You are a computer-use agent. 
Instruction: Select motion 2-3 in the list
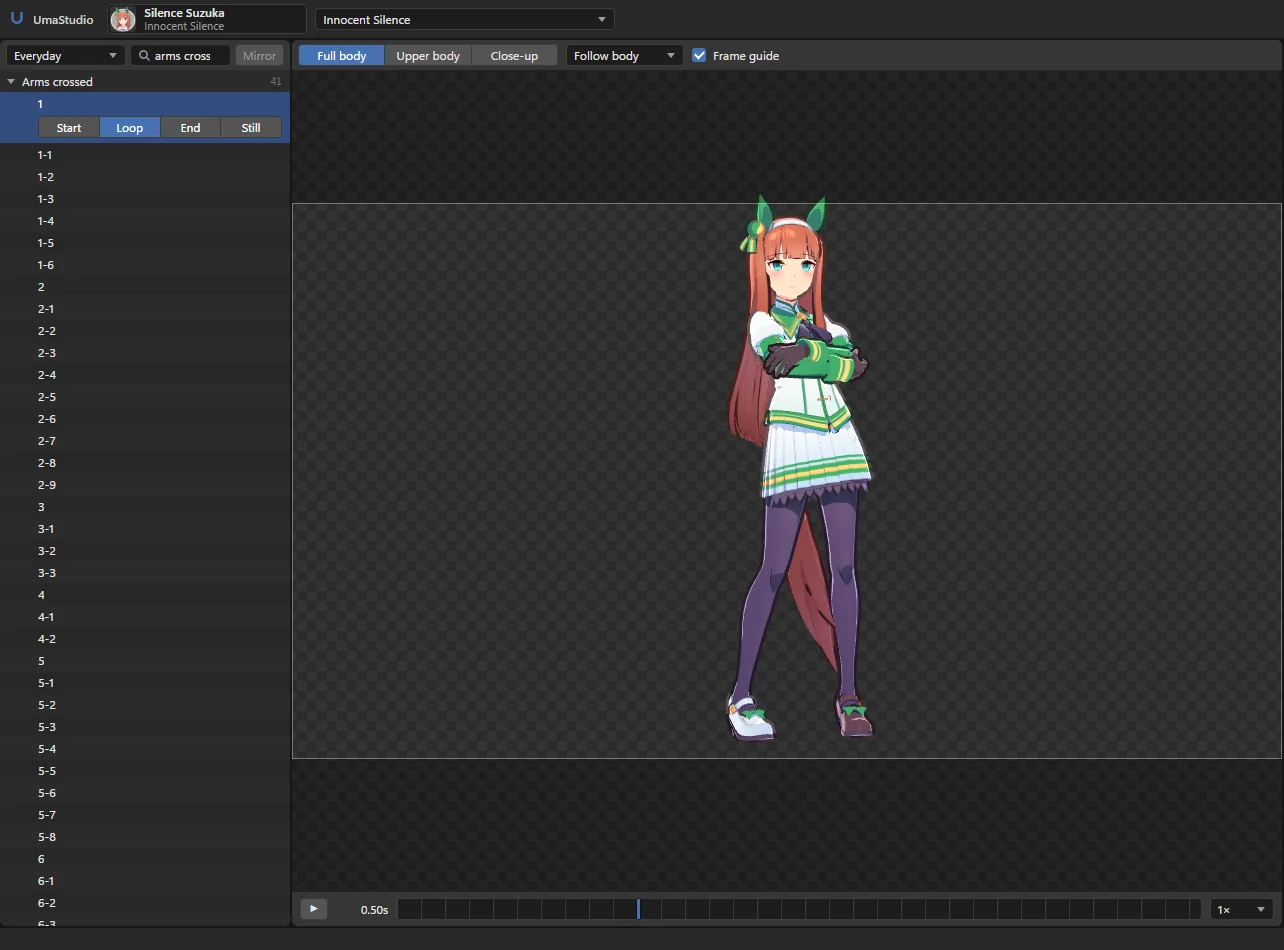point(145,353)
